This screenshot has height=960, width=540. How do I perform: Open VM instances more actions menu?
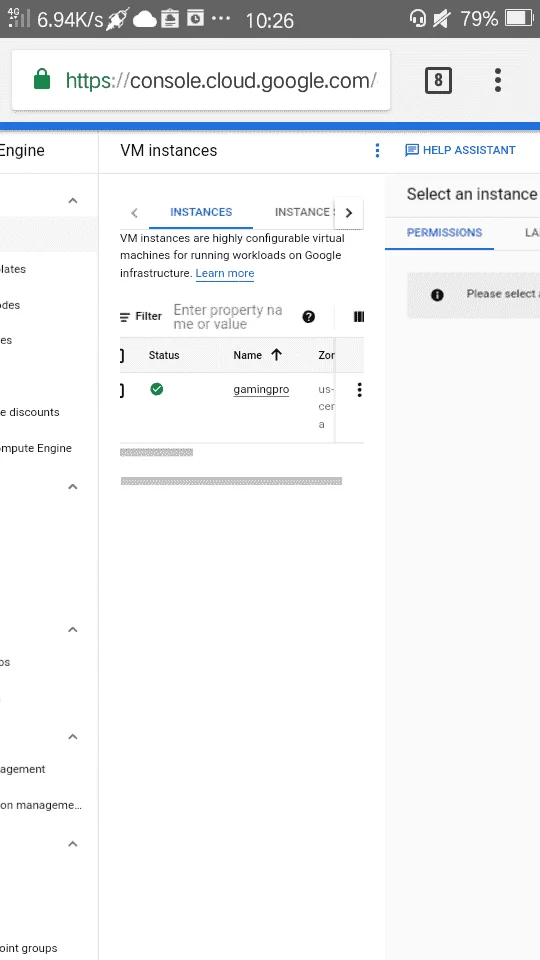pyautogui.click(x=377, y=151)
